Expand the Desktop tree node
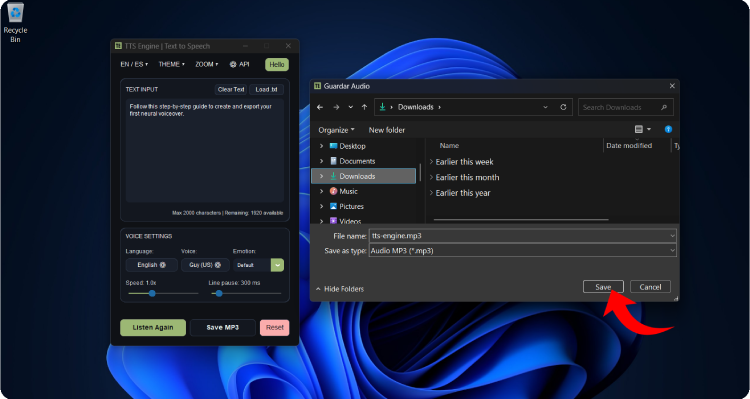750x399 pixels. (x=321, y=146)
